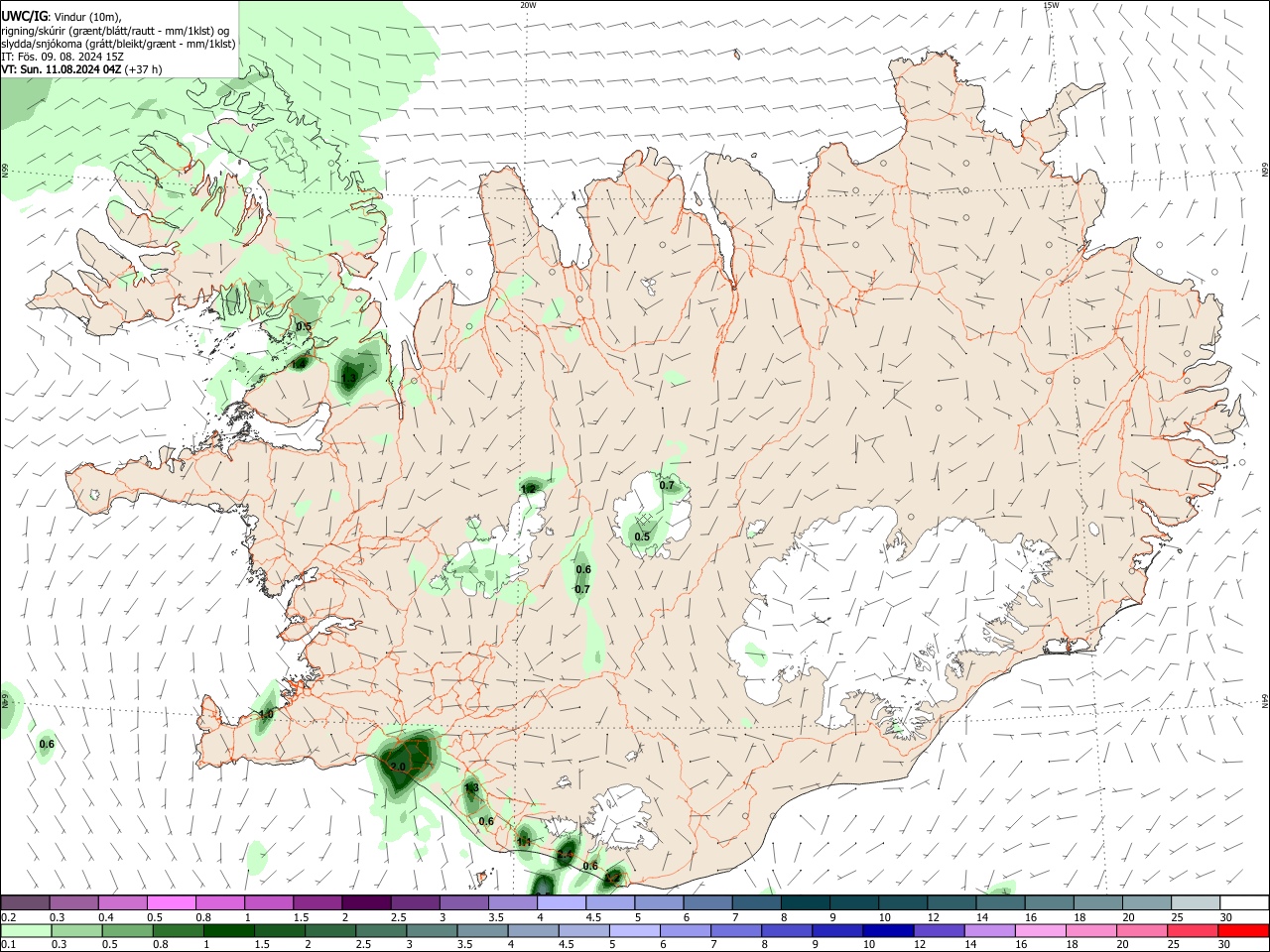This screenshot has width=1270, height=952.
Task: Click the '0.7' value directly below inland '0.6'
Action: (x=582, y=589)
